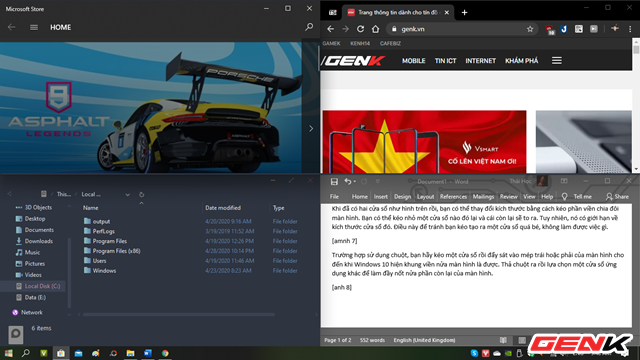Show next Store featured banner slide
This screenshot has height=360, width=640.
[311, 128]
